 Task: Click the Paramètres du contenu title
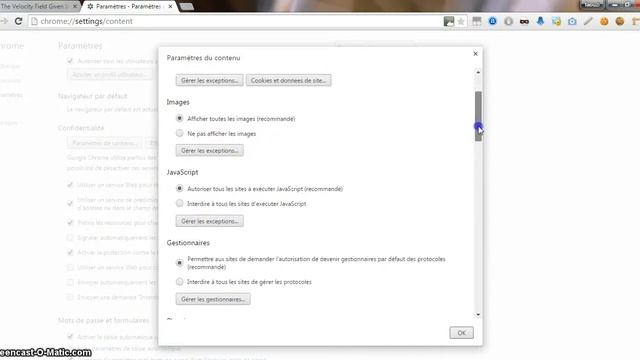pyautogui.click(x=203, y=58)
